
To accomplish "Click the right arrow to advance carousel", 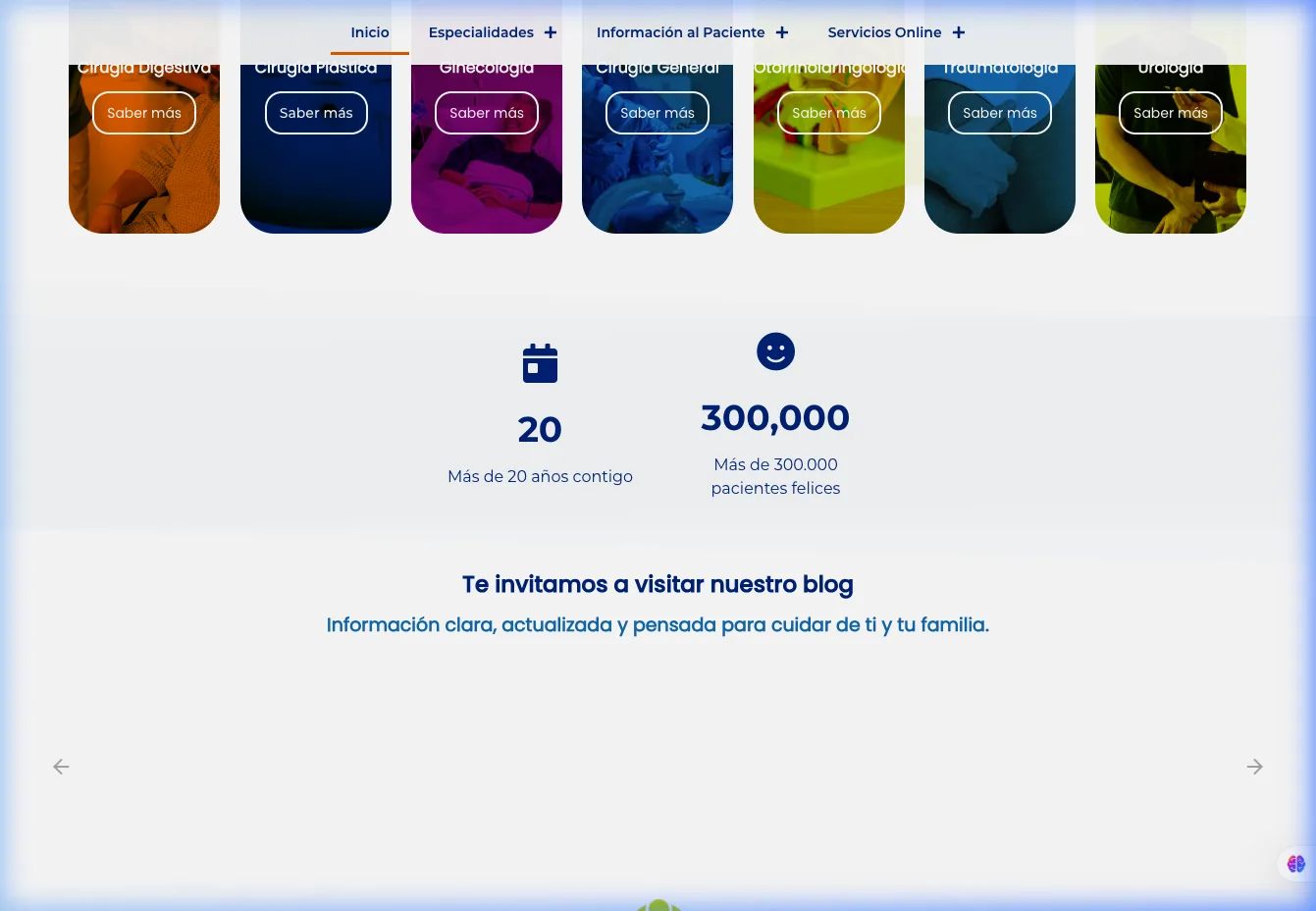I will (1254, 767).
